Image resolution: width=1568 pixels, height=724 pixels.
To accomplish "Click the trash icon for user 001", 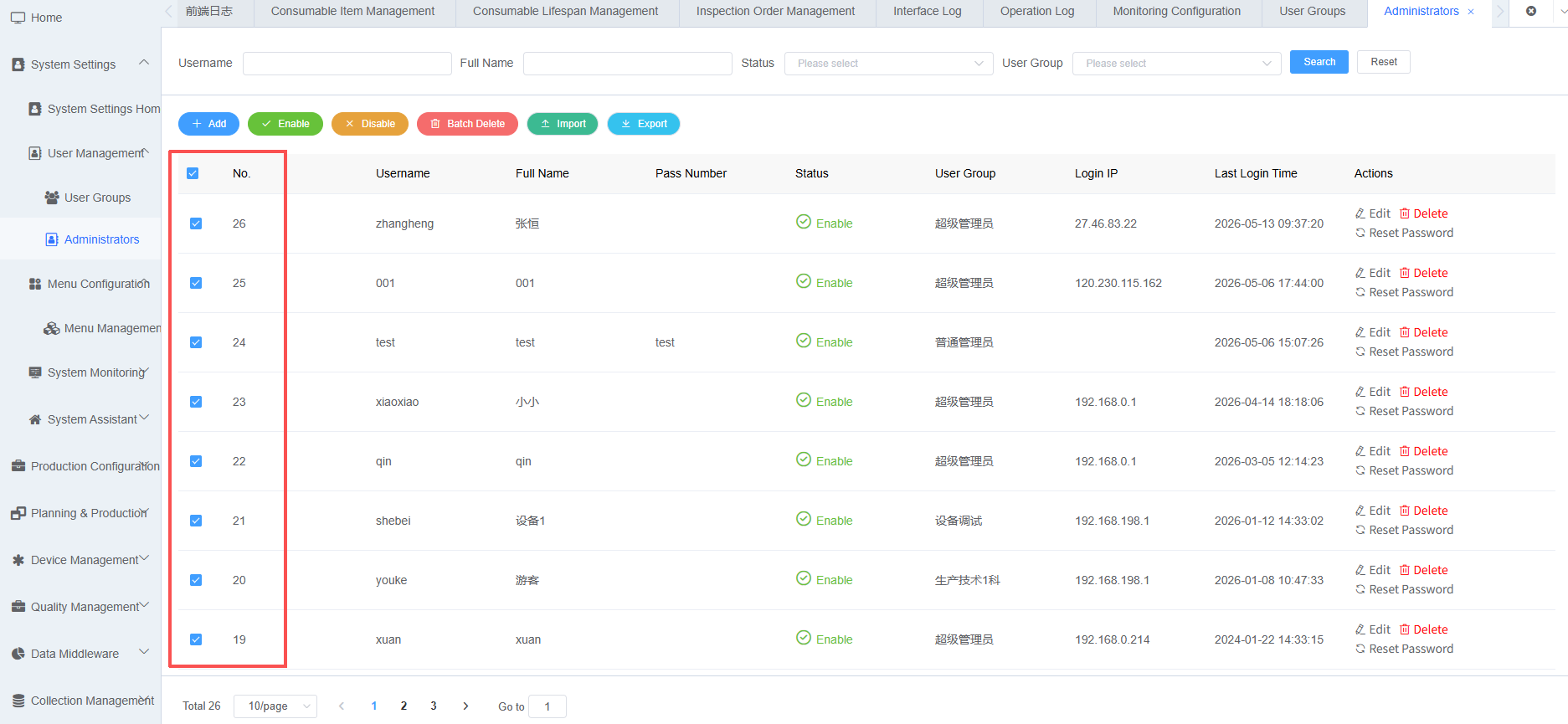I will (1405, 273).
